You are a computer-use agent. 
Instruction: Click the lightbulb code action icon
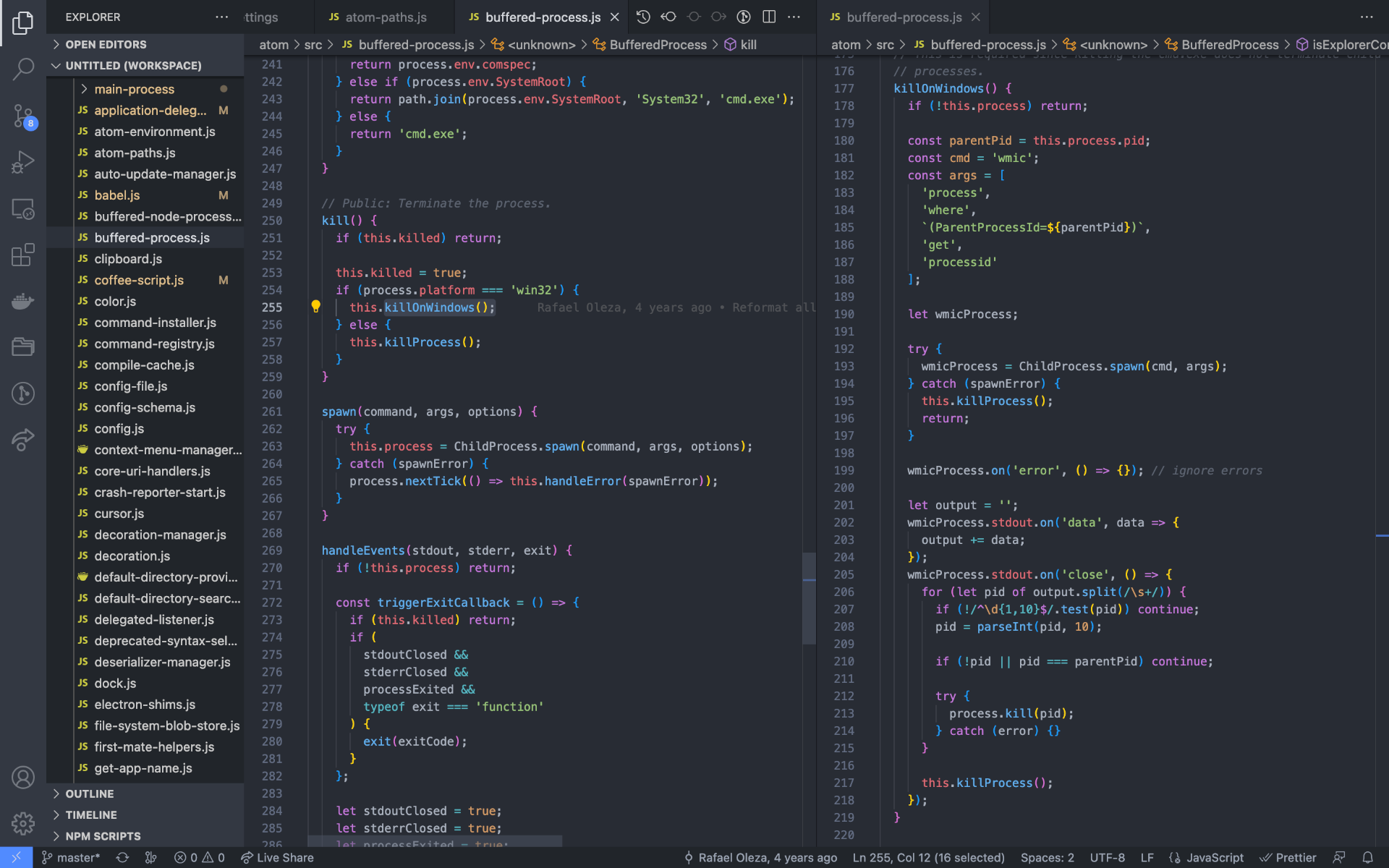pyautogui.click(x=315, y=307)
